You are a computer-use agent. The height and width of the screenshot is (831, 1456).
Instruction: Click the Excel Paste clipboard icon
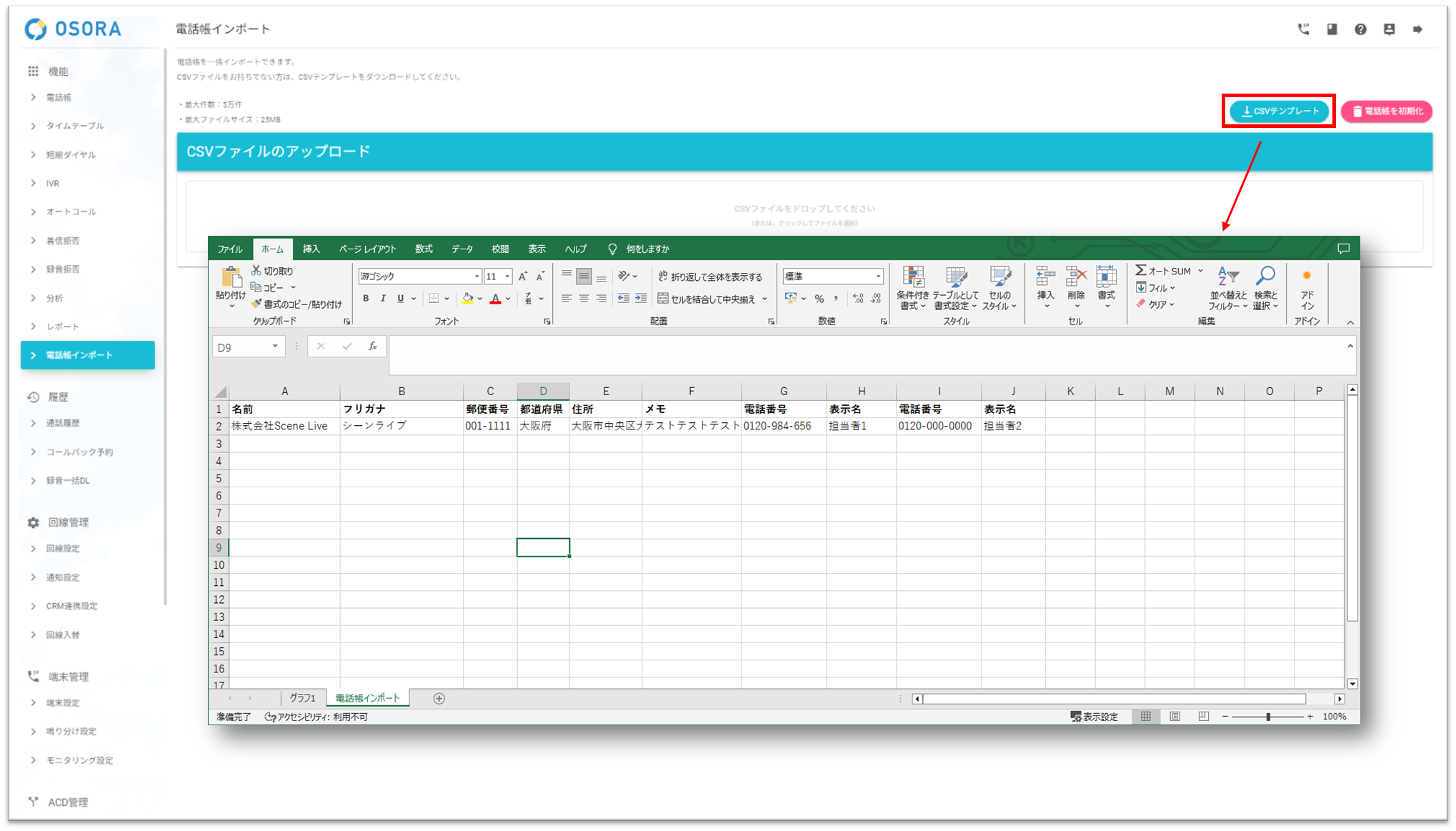[x=231, y=277]
